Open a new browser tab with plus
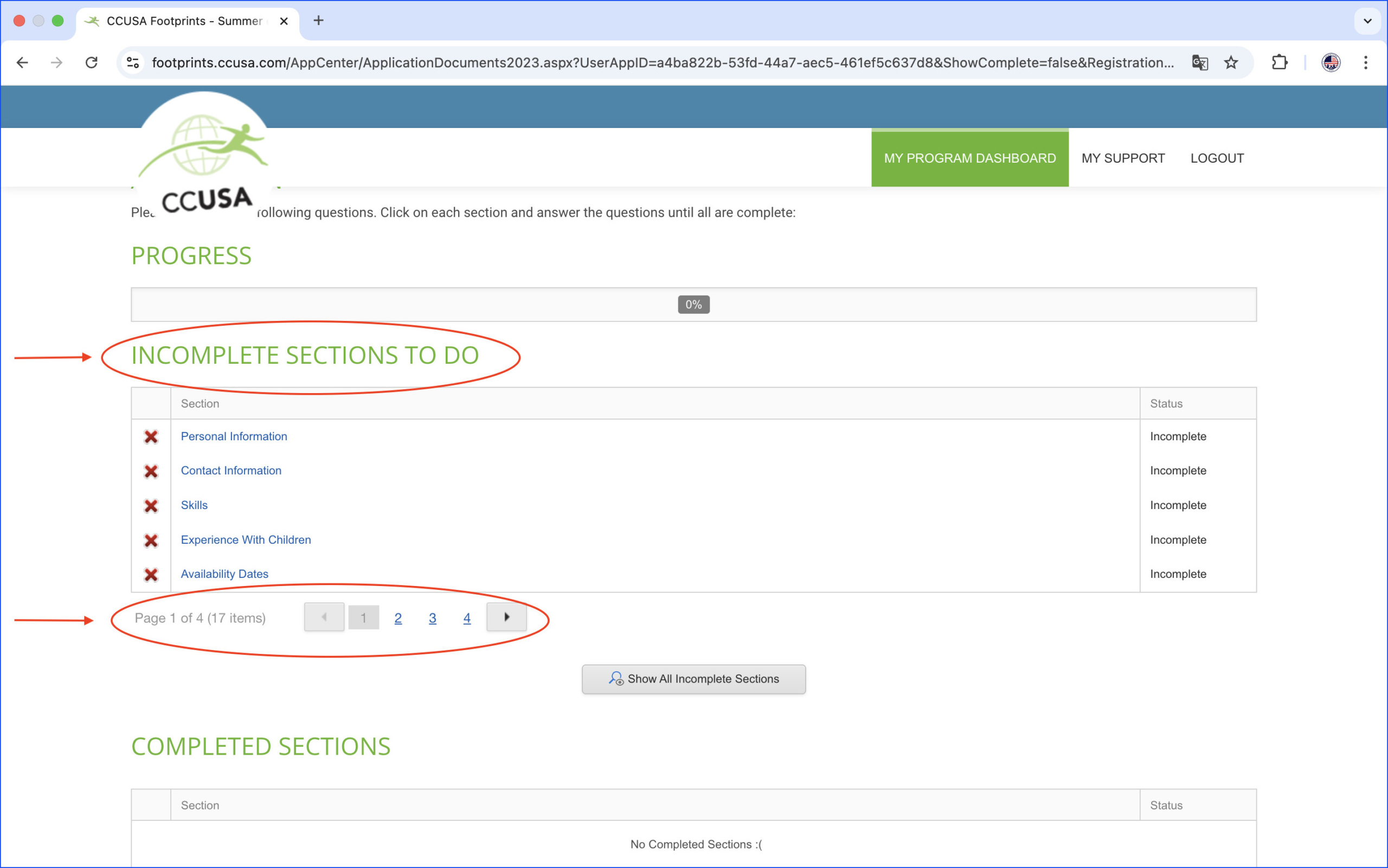This screenshot has width=1388, height=868. pos(319,21)
